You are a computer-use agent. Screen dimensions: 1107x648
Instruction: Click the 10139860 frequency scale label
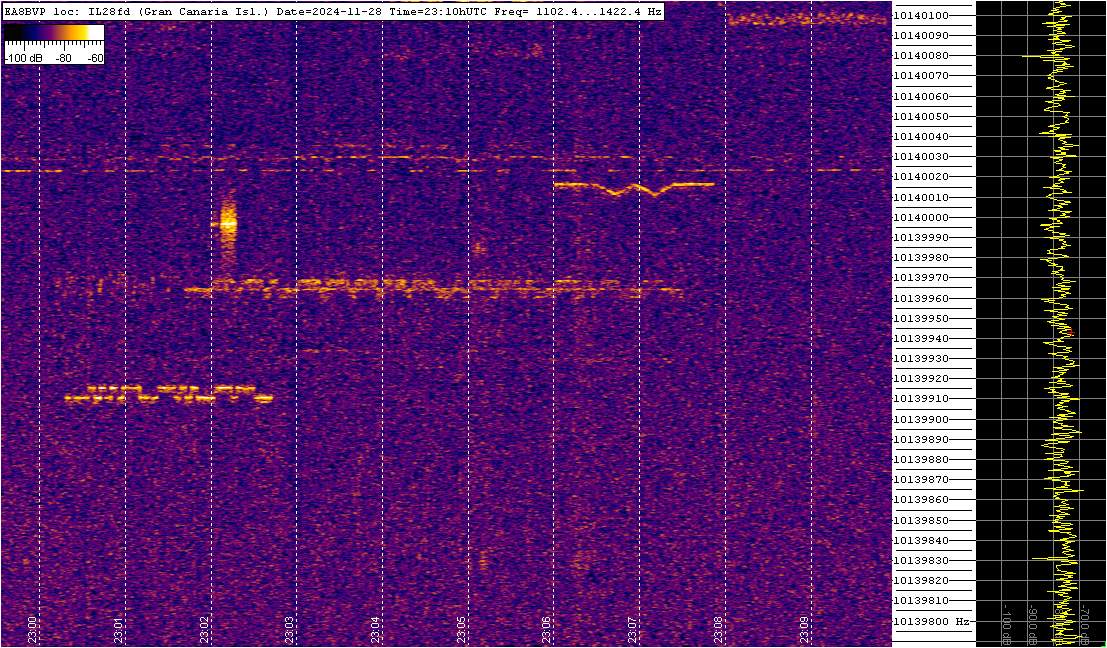[x=921, y=500]
